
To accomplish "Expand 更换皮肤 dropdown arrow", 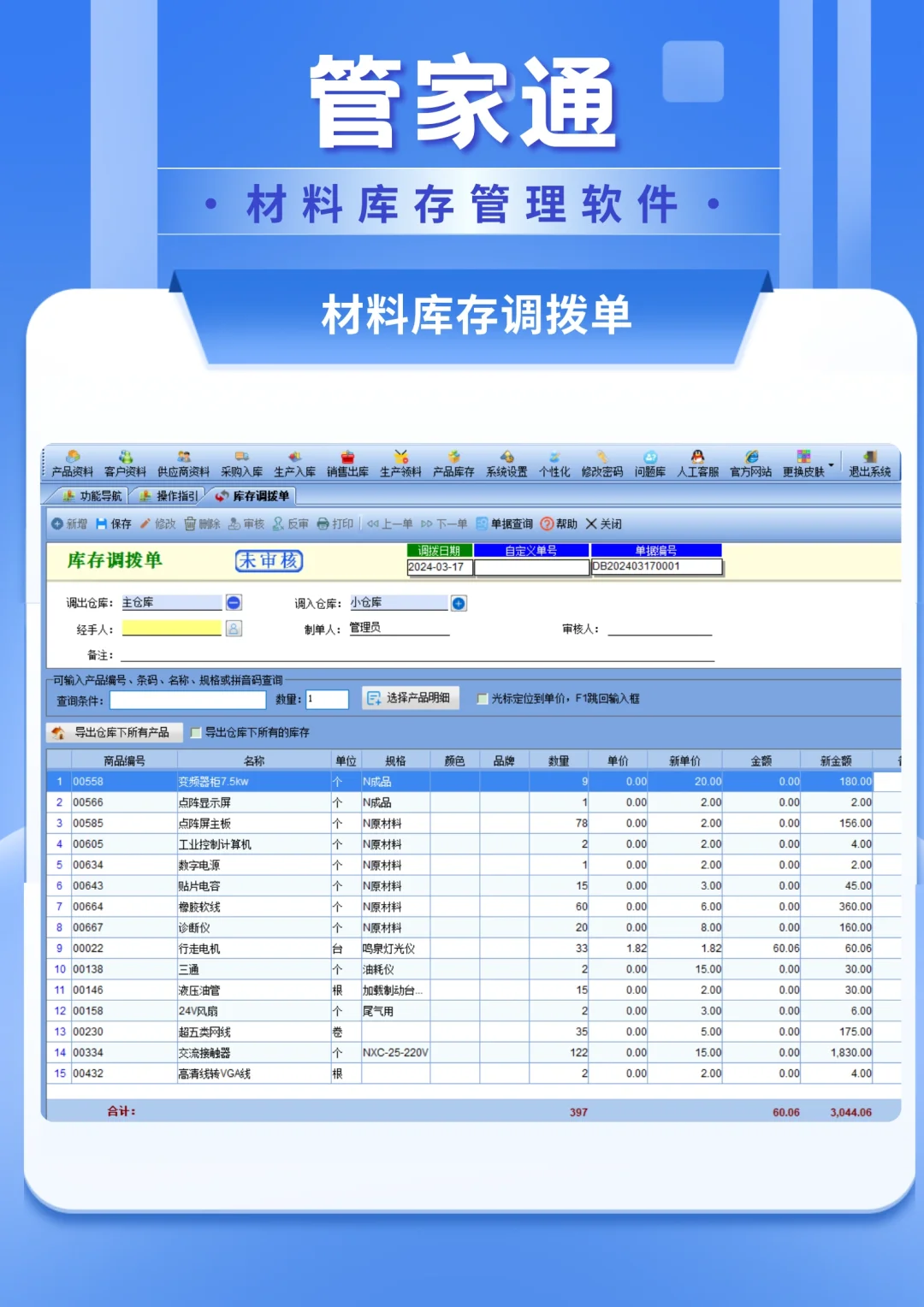I will click(x=831, y=465).
